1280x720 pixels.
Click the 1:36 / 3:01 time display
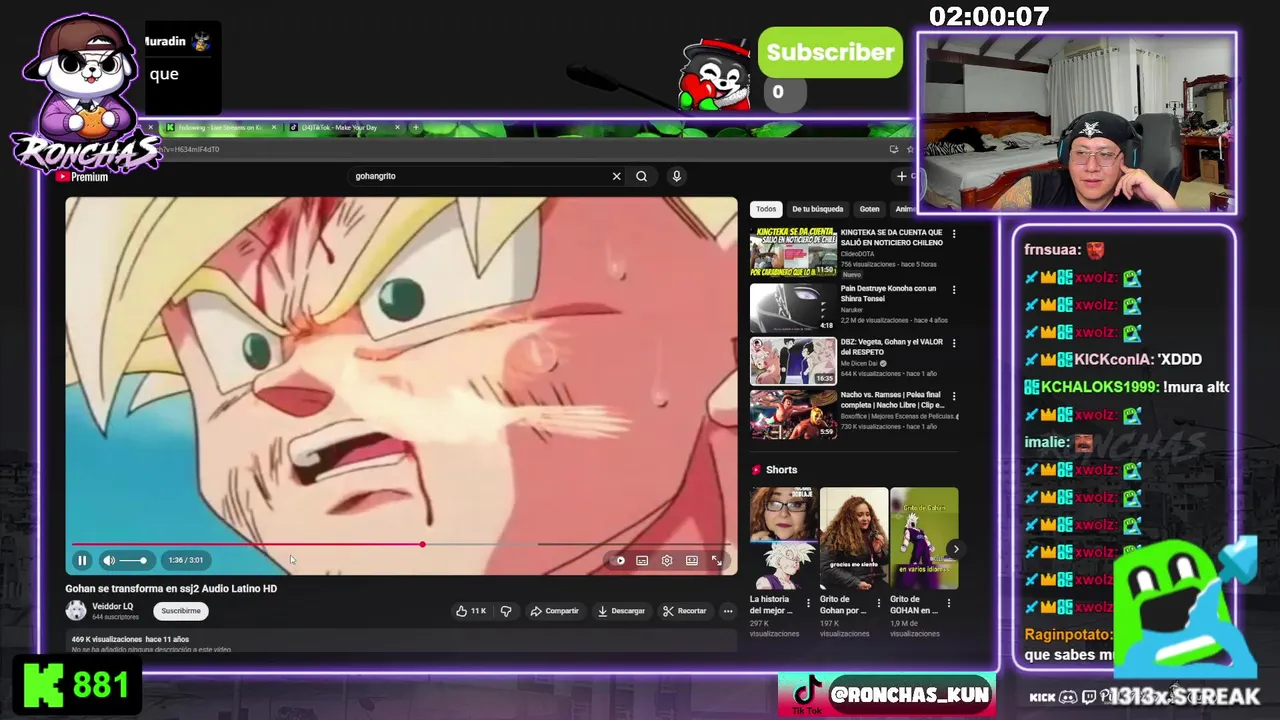point(186,560)
